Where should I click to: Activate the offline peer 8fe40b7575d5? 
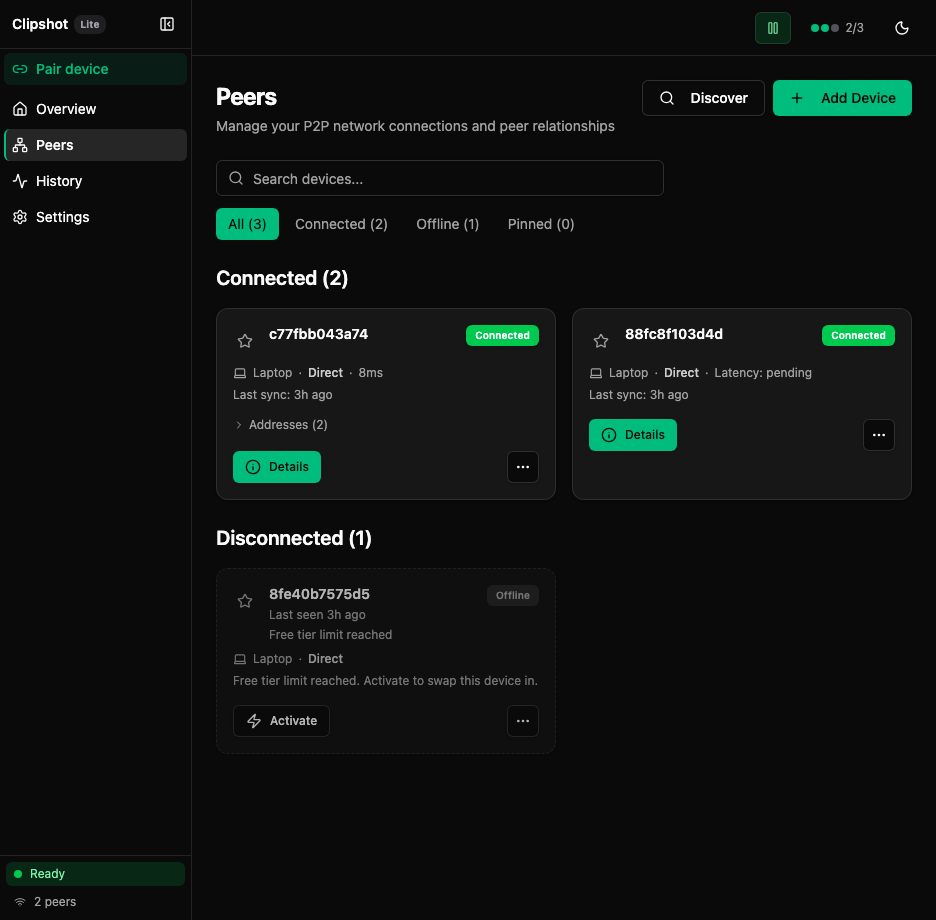[x=281, y=720]
